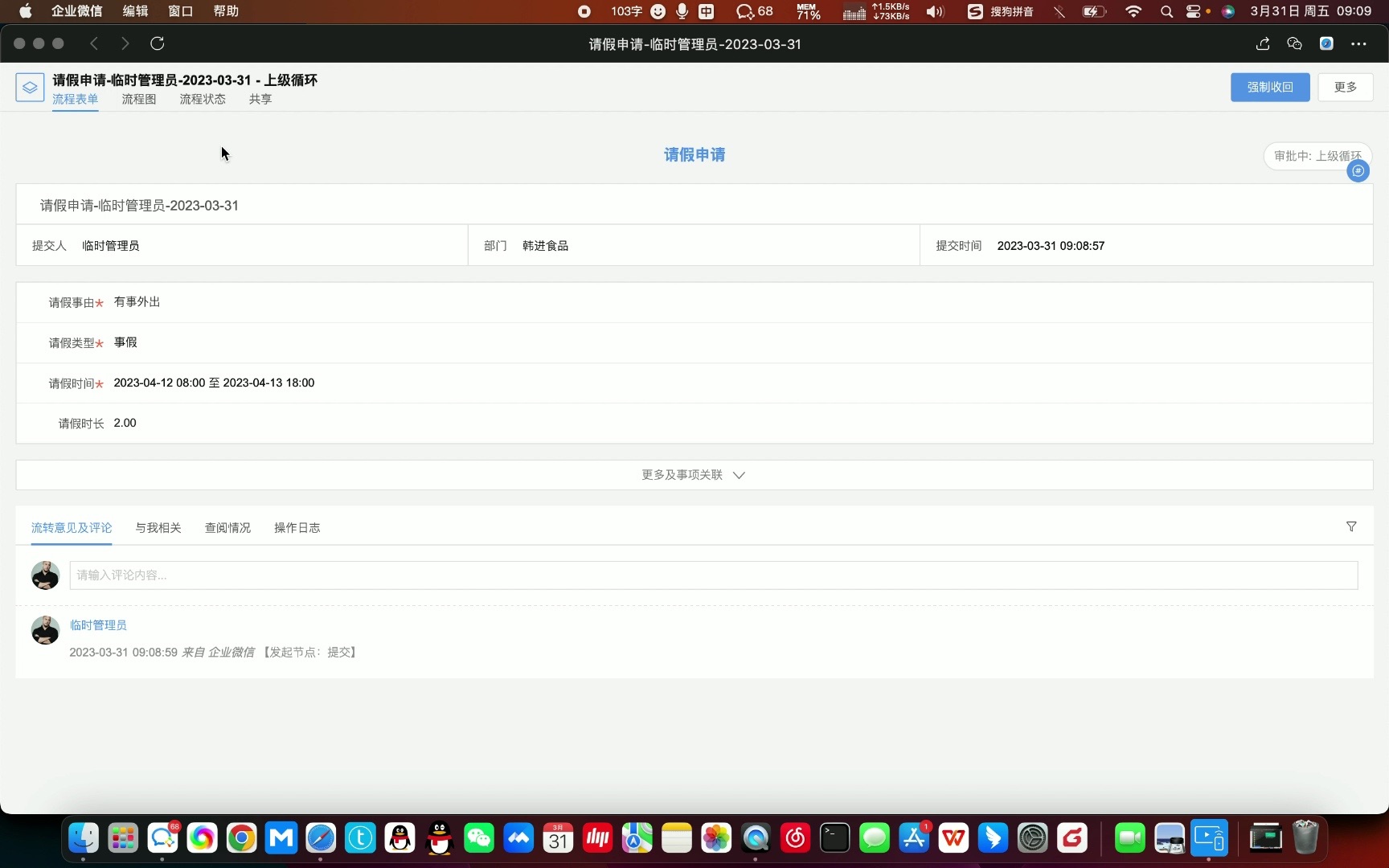Viewport: 1389px width, 868px height.
Task: Open Spotlight search from menu bar
Action: [x=1166, y=11]
